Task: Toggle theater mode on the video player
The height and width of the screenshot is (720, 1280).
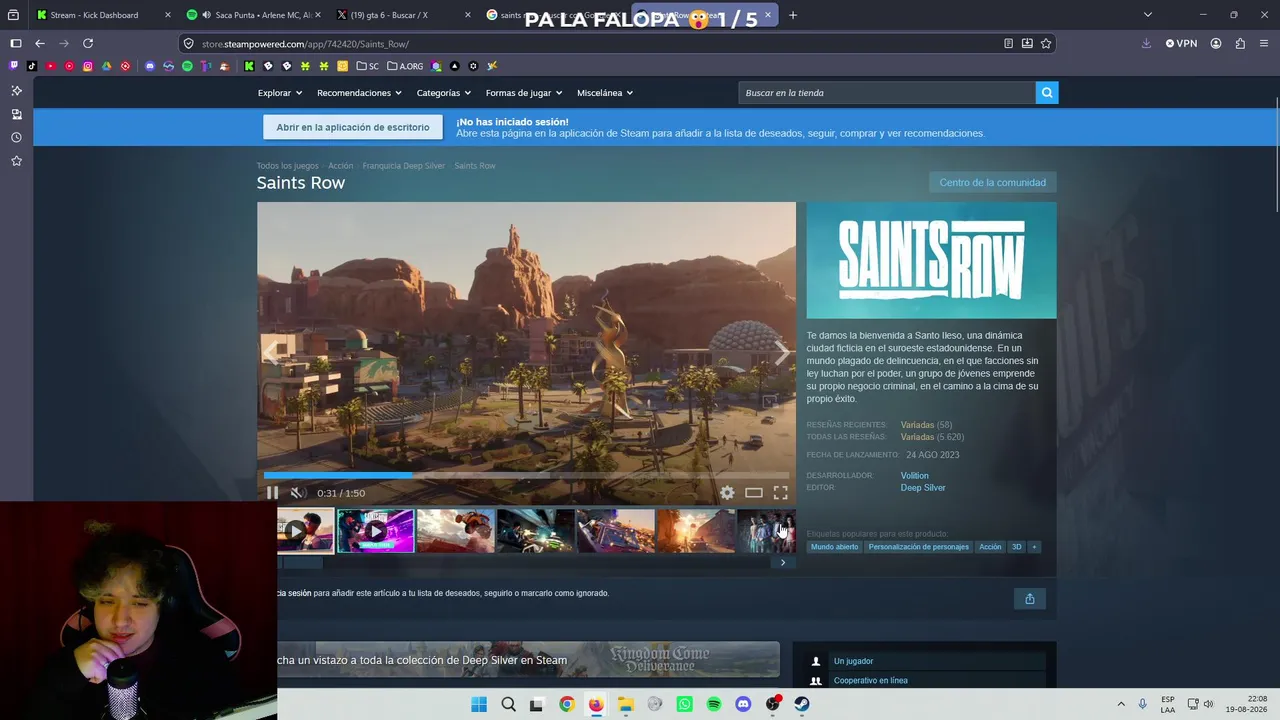Action: pos(754,493)
